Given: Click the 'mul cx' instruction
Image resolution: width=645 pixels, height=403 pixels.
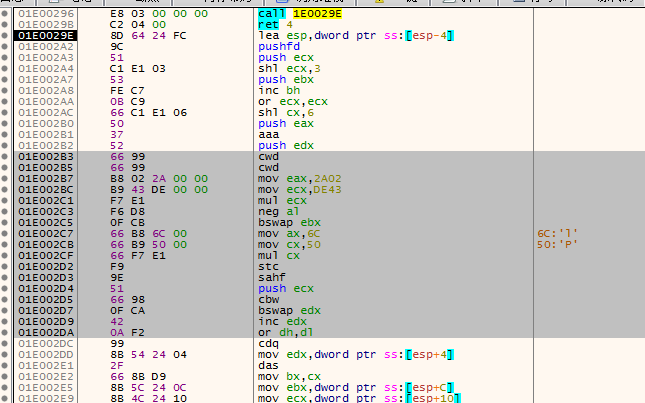Looking at the screenshot, I should coord(279,256).
